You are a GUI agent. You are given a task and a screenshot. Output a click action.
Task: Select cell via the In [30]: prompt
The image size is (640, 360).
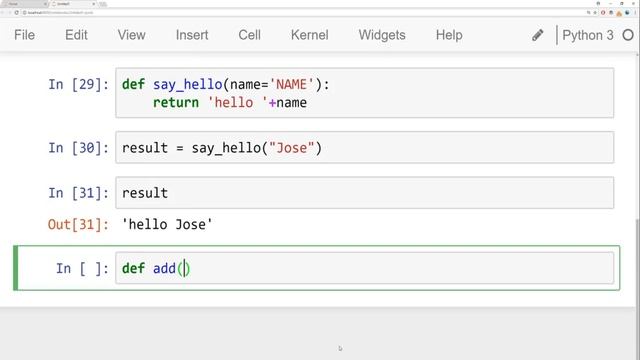click(78, 148)
